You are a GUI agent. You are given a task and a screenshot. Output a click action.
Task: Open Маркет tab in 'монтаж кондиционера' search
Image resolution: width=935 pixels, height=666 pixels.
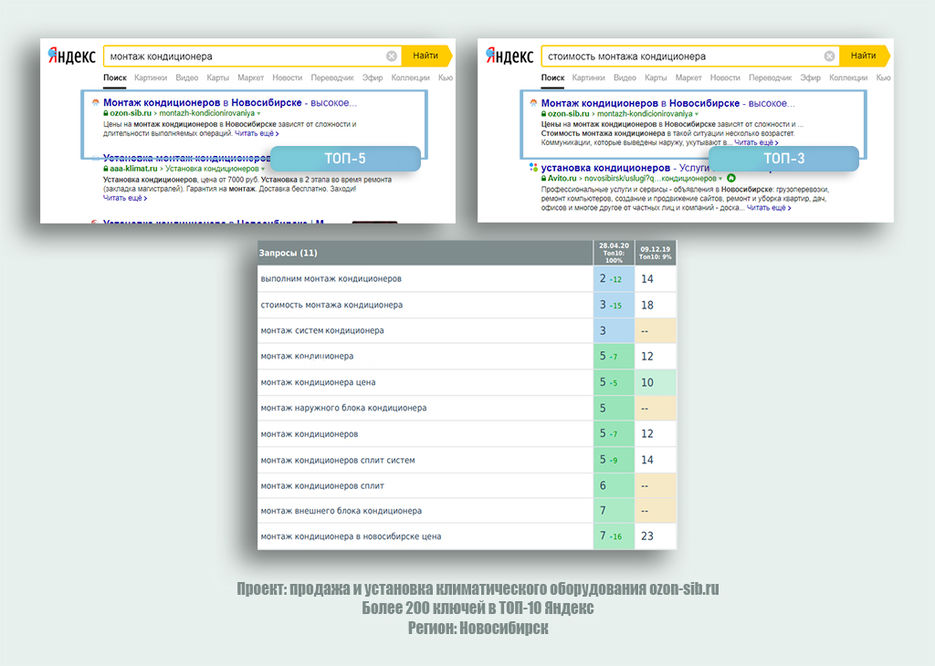[x=250, y=78]
